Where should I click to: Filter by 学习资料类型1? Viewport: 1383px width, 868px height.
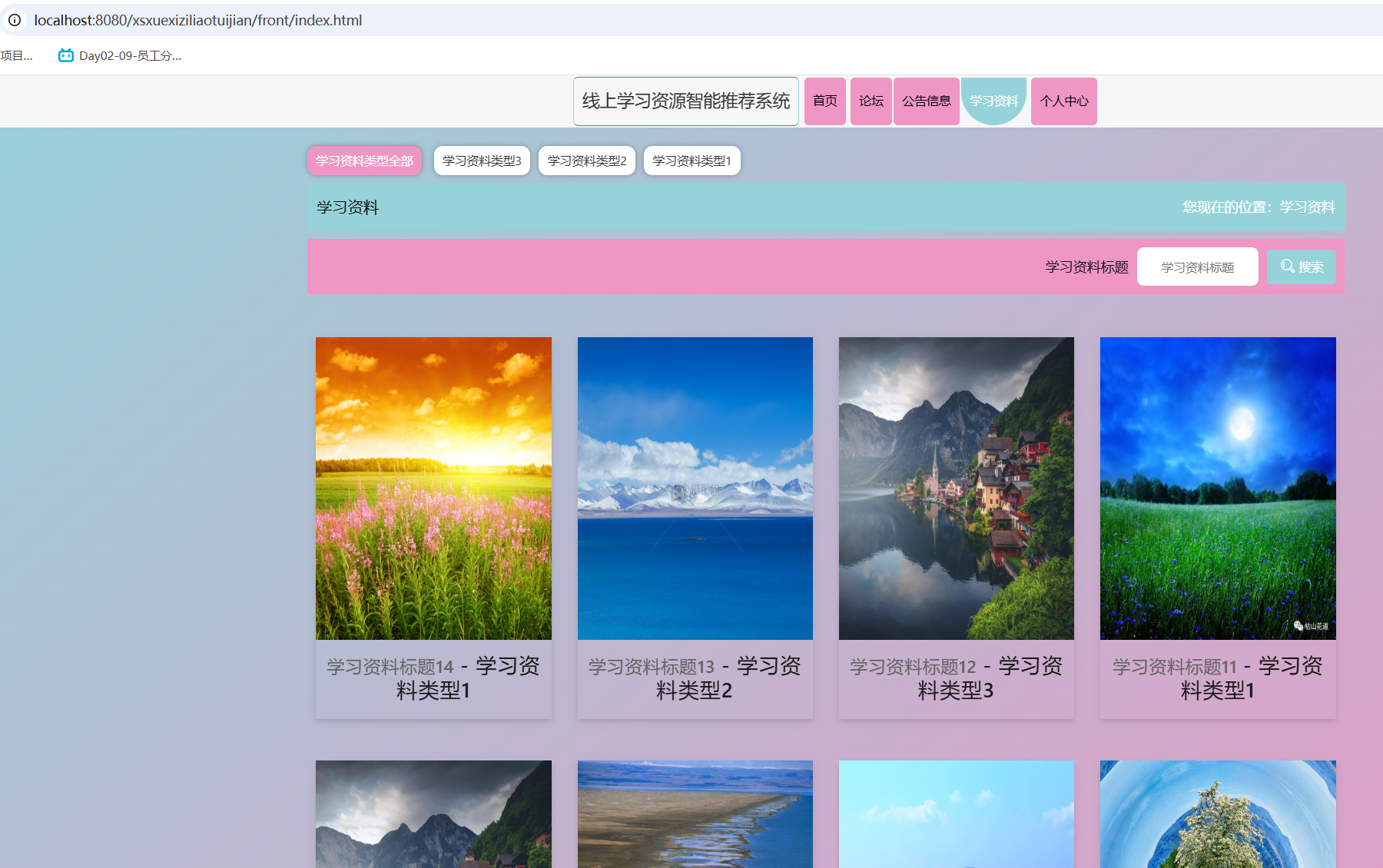691,161
